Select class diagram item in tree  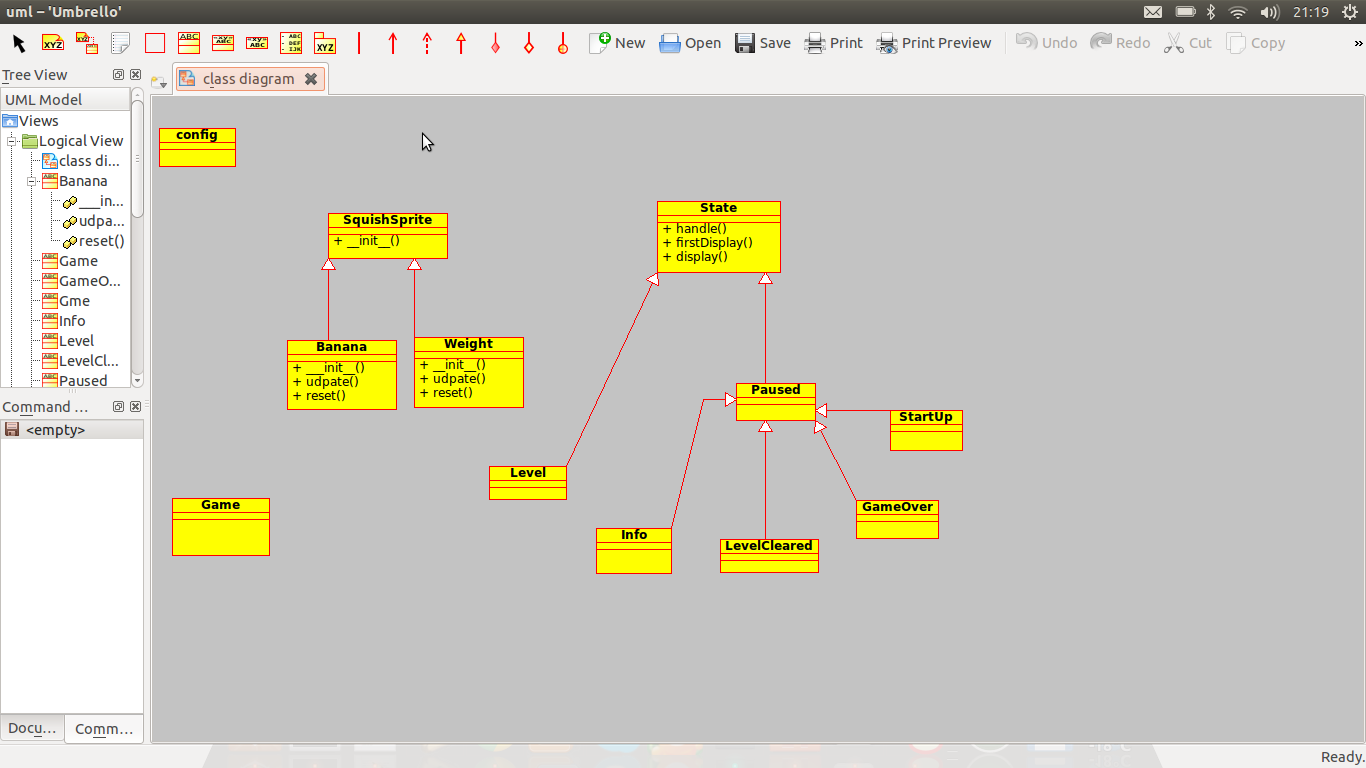[81, 161]
